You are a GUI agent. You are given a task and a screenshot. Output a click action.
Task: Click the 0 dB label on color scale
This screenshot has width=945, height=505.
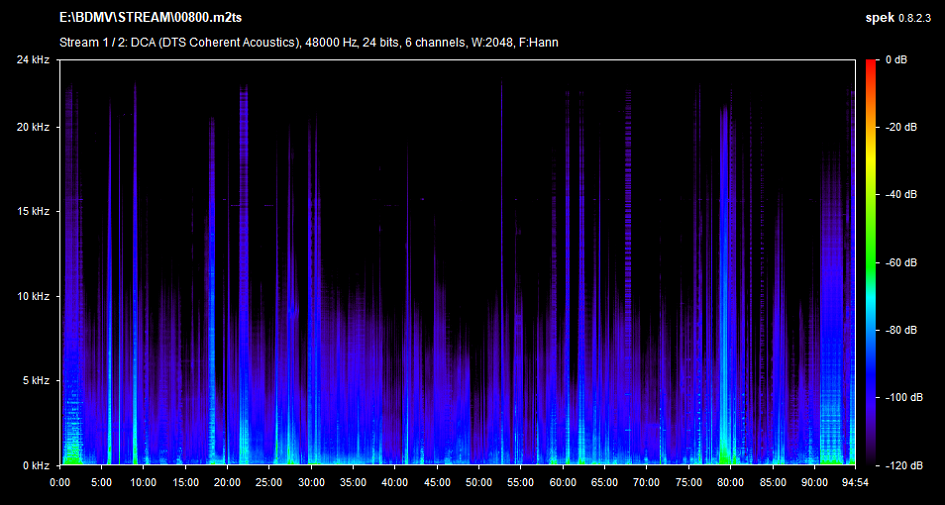coord(895,60)
